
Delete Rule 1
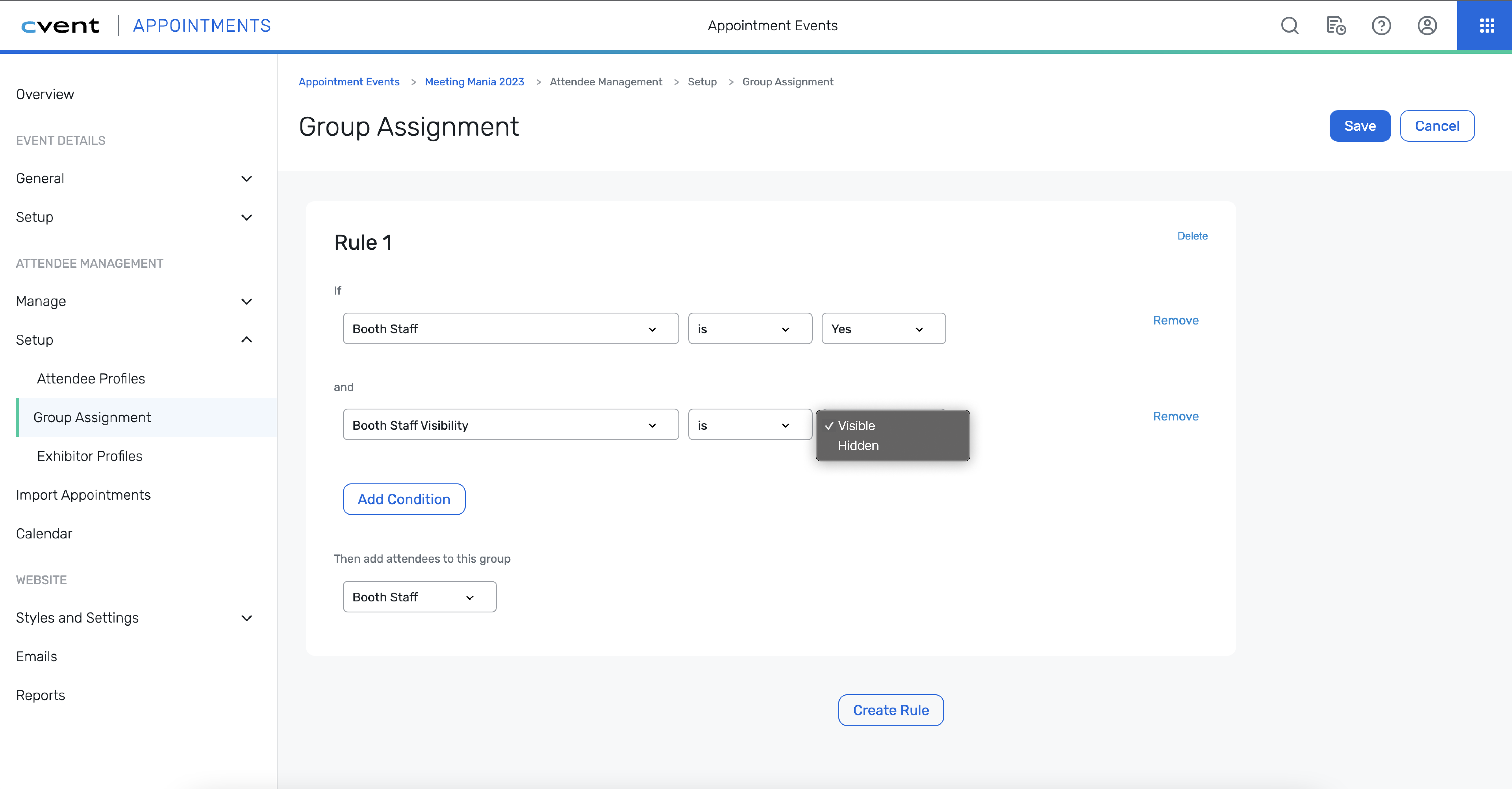[x=1192, y=236]
